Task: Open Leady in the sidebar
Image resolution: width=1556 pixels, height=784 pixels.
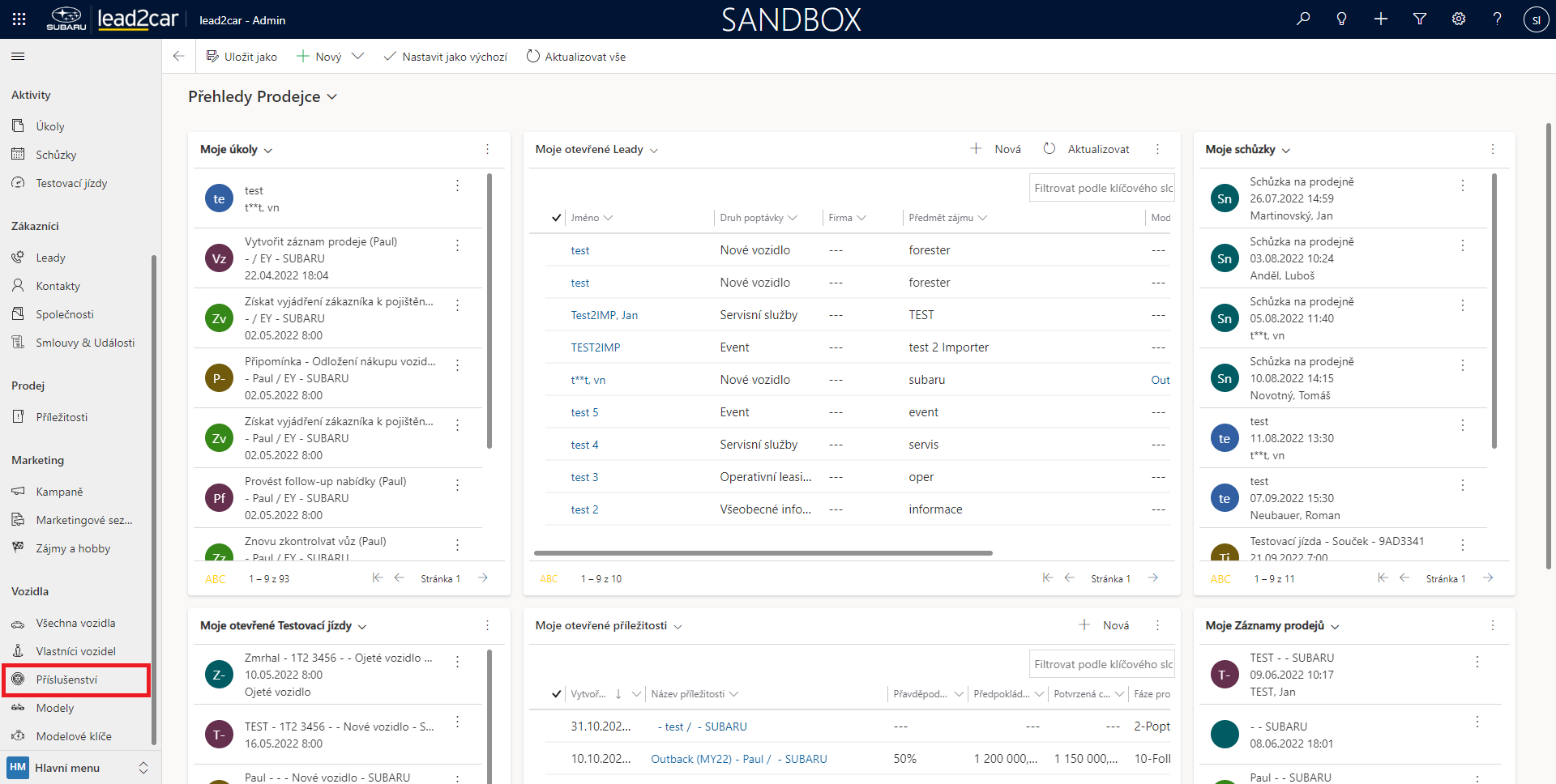Action: point(50,258)
